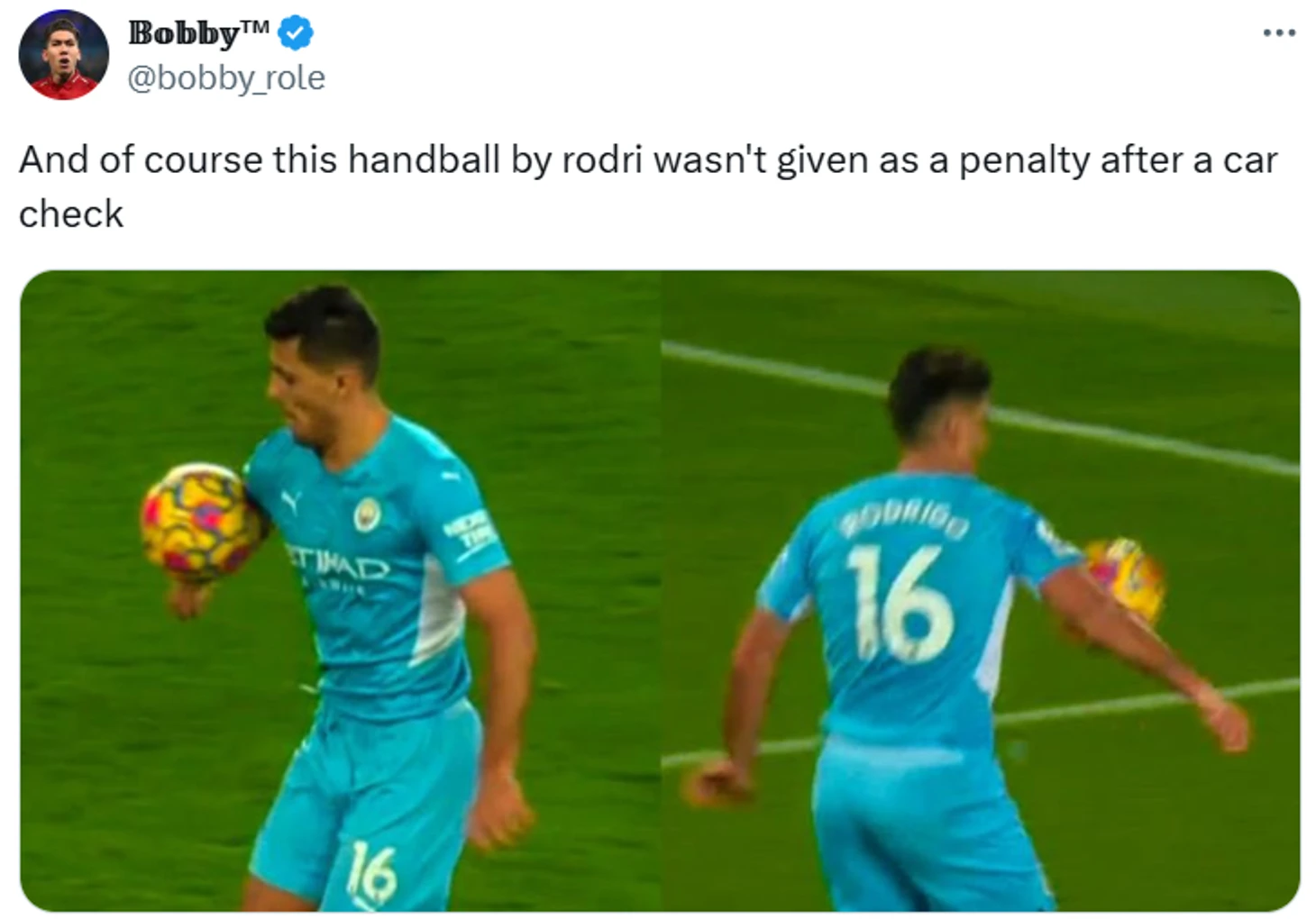Select the yellow ball in the left photo
This screenshot has height=919, width=1316.
201,521
